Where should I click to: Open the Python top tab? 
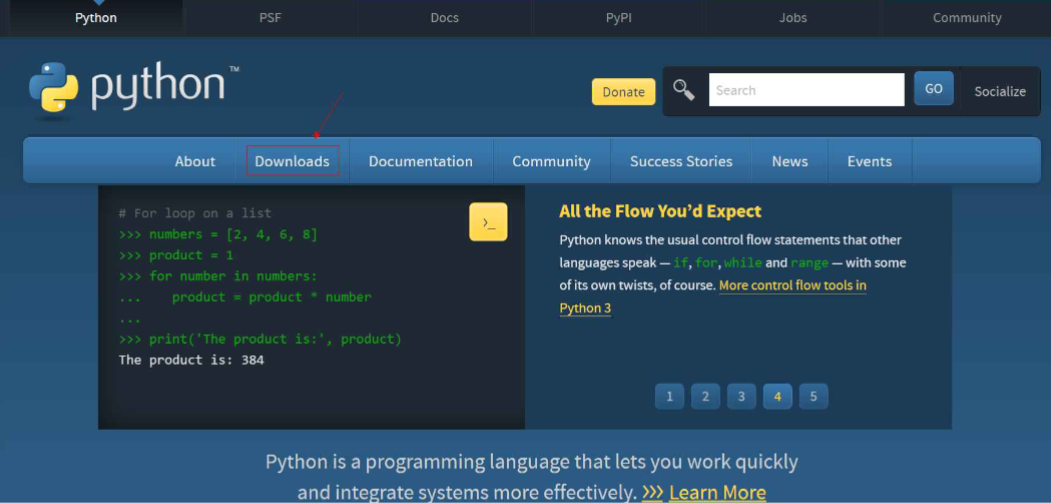click(x=96, y=18)
